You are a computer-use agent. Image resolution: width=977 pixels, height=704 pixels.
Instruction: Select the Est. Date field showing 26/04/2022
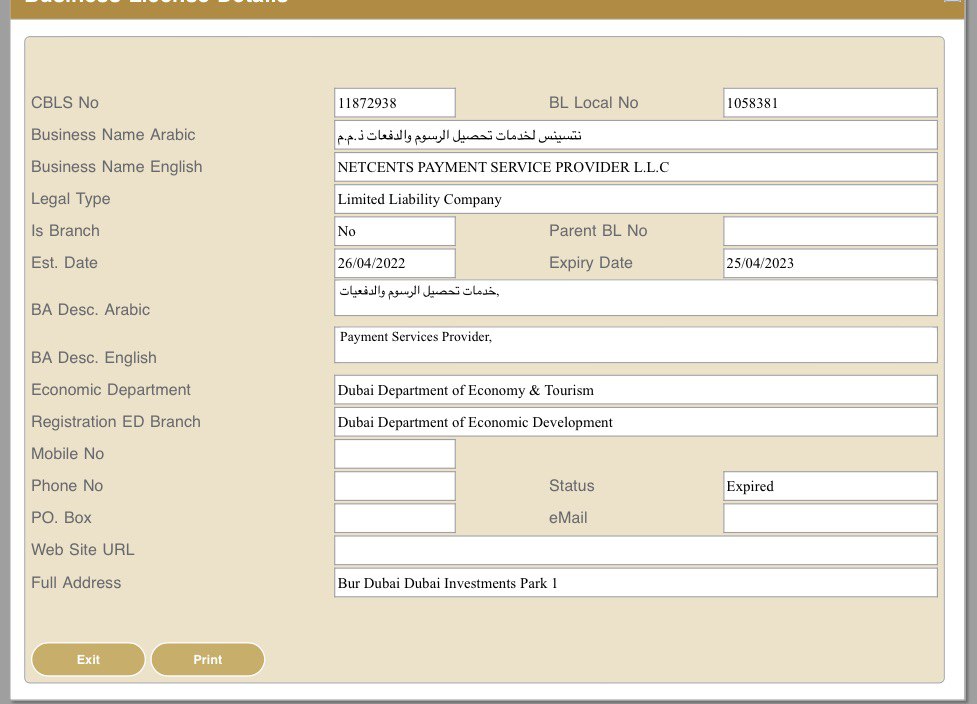coord(394,263)
